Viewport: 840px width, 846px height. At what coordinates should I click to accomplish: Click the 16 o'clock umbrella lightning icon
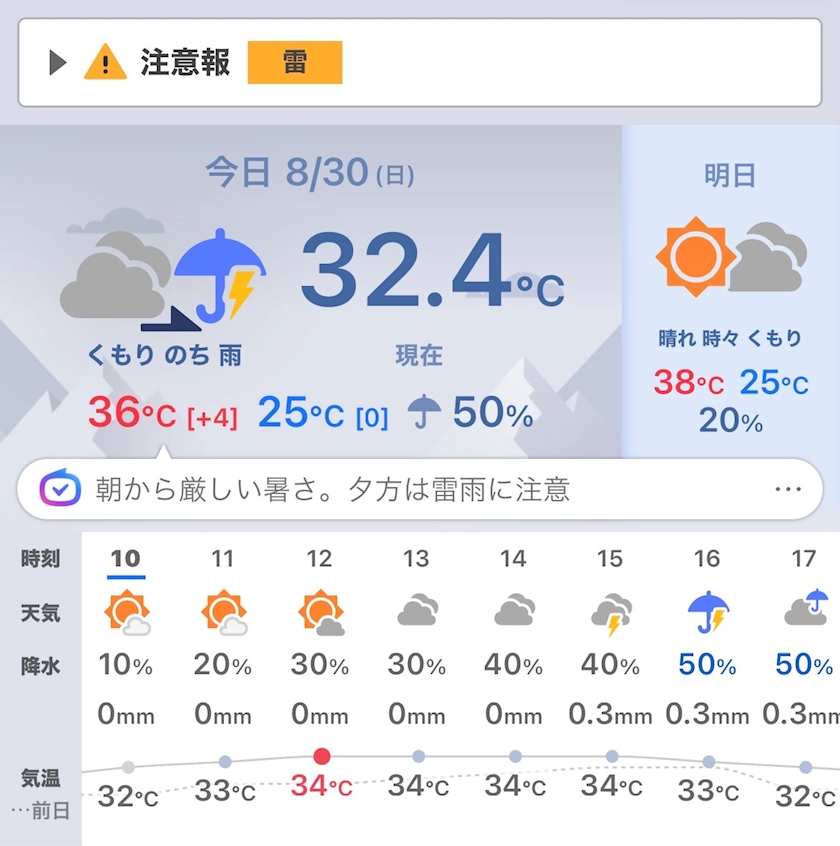point(708,612)
